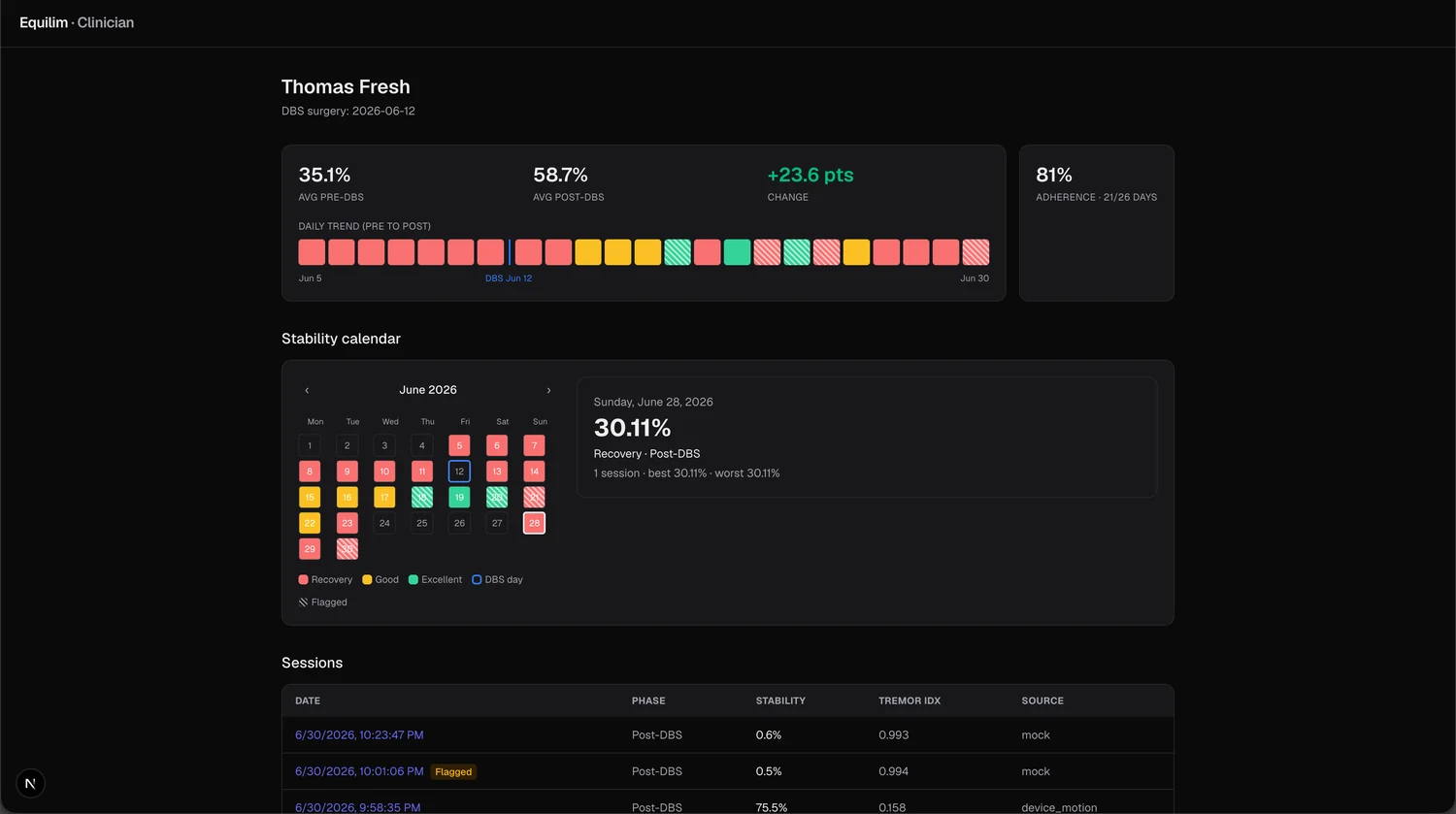
Task: Open the 10:01:06 PM session link
Action: [x=359, y=771]
